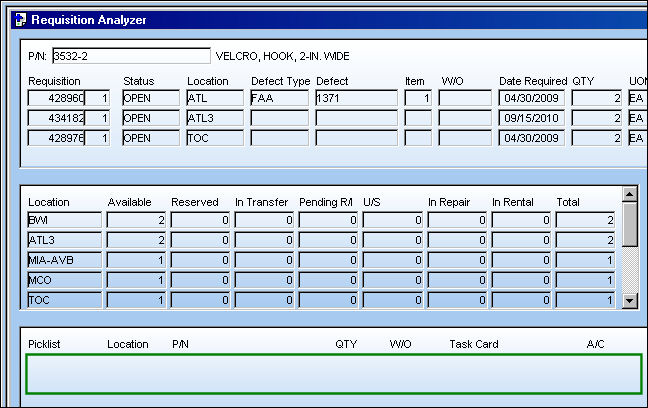Viewport: 648px width, 408px height.
Task: Click the OPEN status of requisition 434182
Action: click(x=151, y=118)
